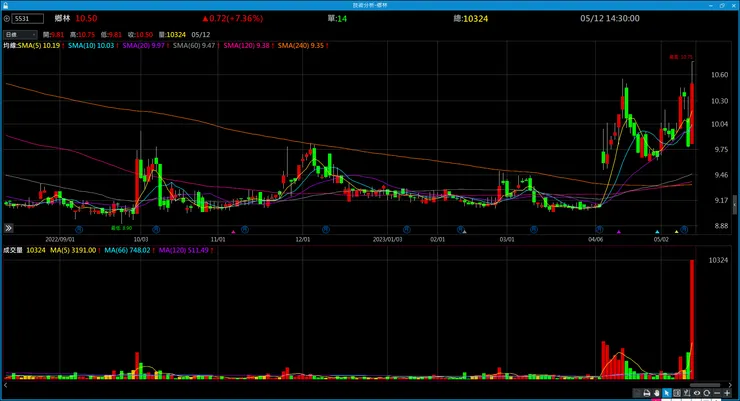Expand panel with double-chevron button at chart left
The height and width of the screenshot is (401, 740).
click(x=8, y=228)
